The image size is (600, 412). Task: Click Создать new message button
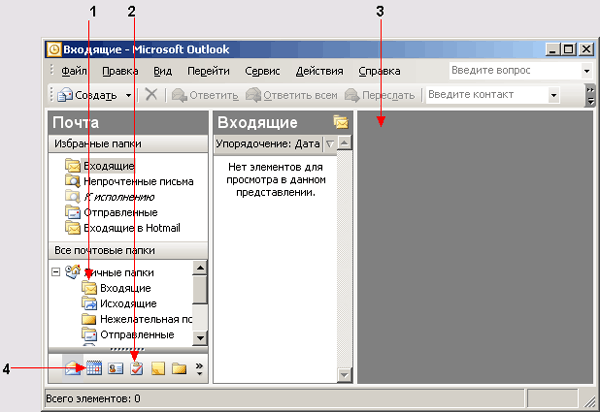click(87, 95)
